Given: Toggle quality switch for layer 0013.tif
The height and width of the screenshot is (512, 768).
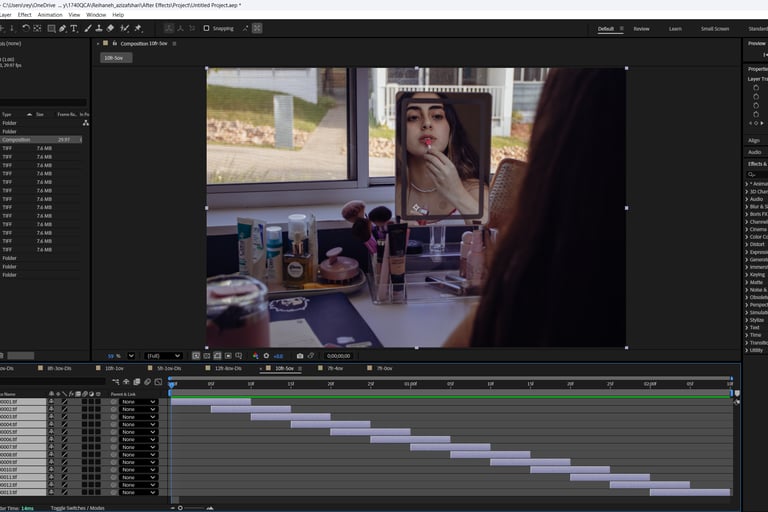Looking at the screenshot, I should 64,492.
